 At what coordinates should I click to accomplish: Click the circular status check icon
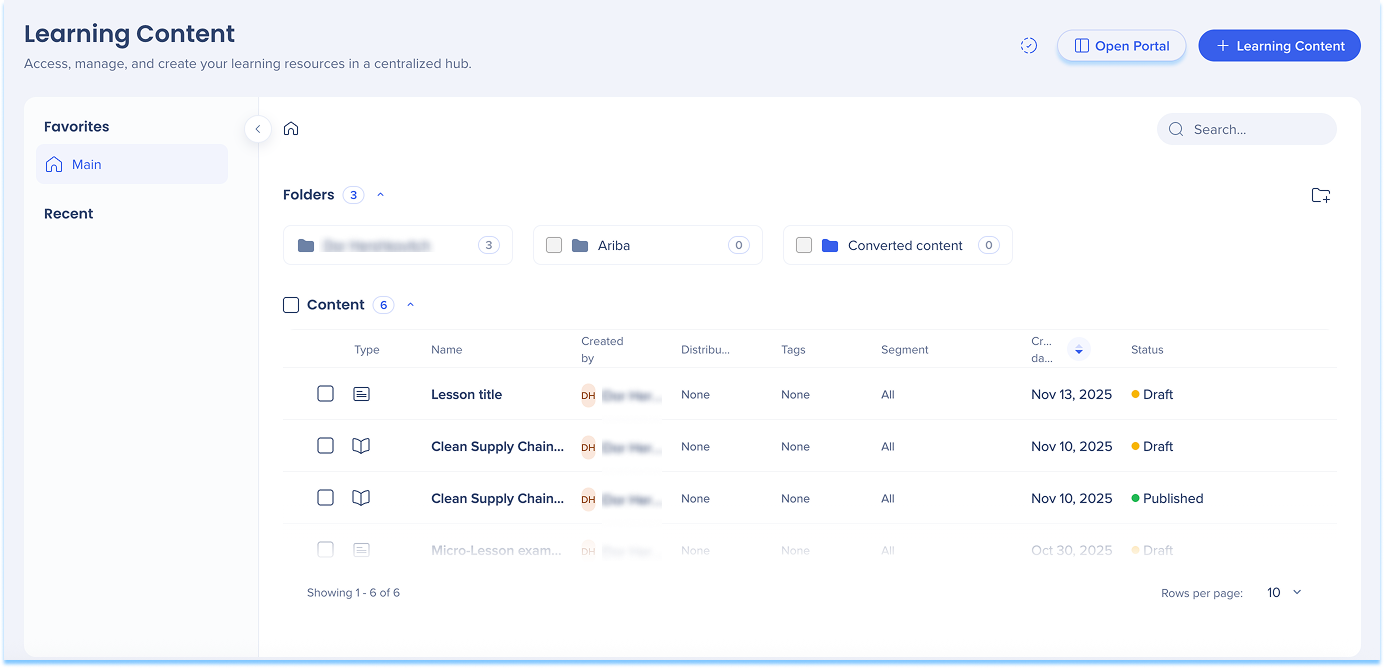(1028, 46)
